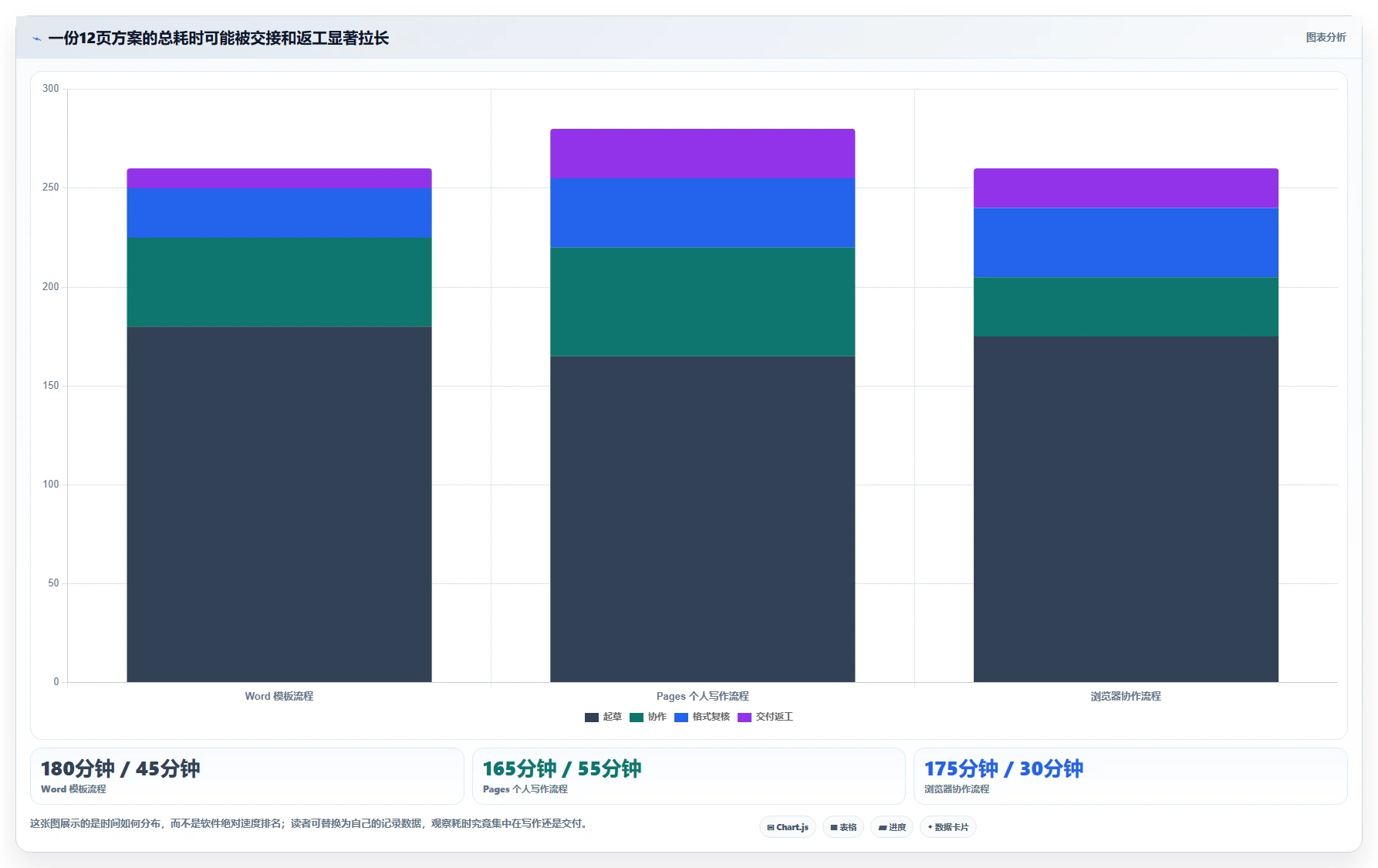The image size is (1378, 868).
Task: Click the 起草 legend label
Action: pos(613,717)
